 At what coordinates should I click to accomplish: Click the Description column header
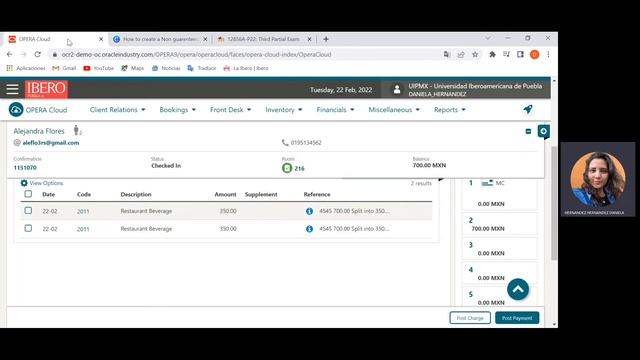[136, 194]
